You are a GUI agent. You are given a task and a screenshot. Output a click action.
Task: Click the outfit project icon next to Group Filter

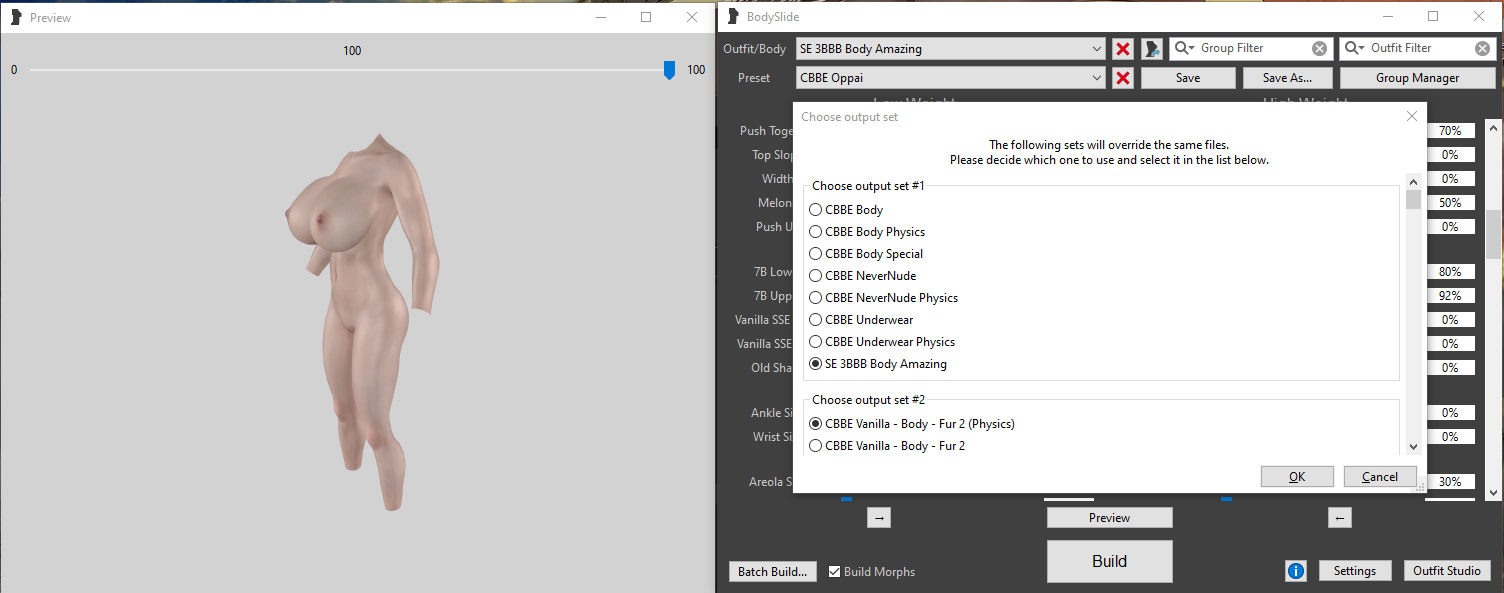(1152, 48)
